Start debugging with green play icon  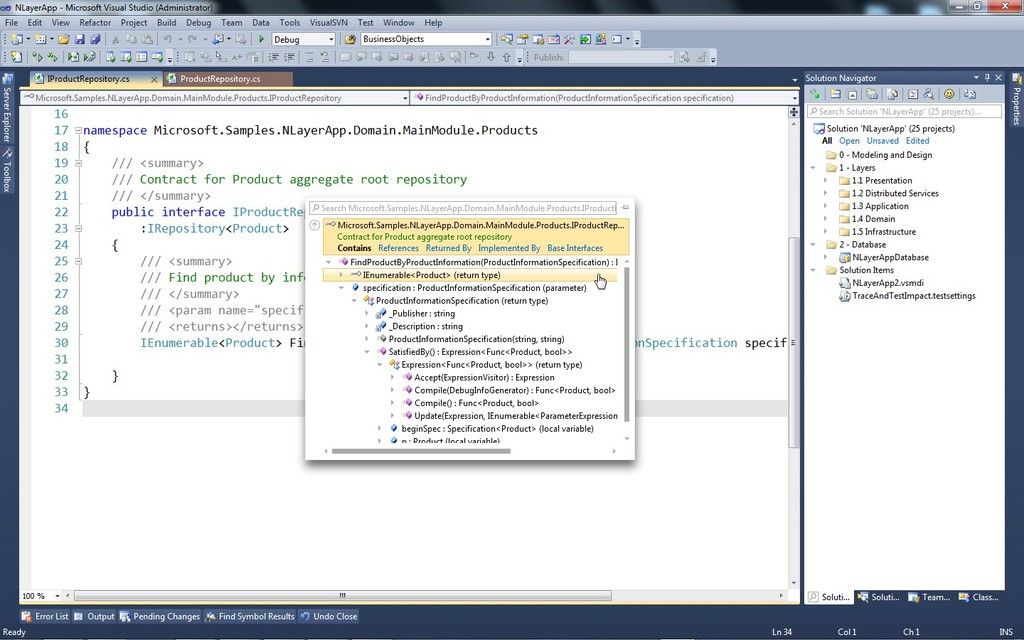(261, 39)
